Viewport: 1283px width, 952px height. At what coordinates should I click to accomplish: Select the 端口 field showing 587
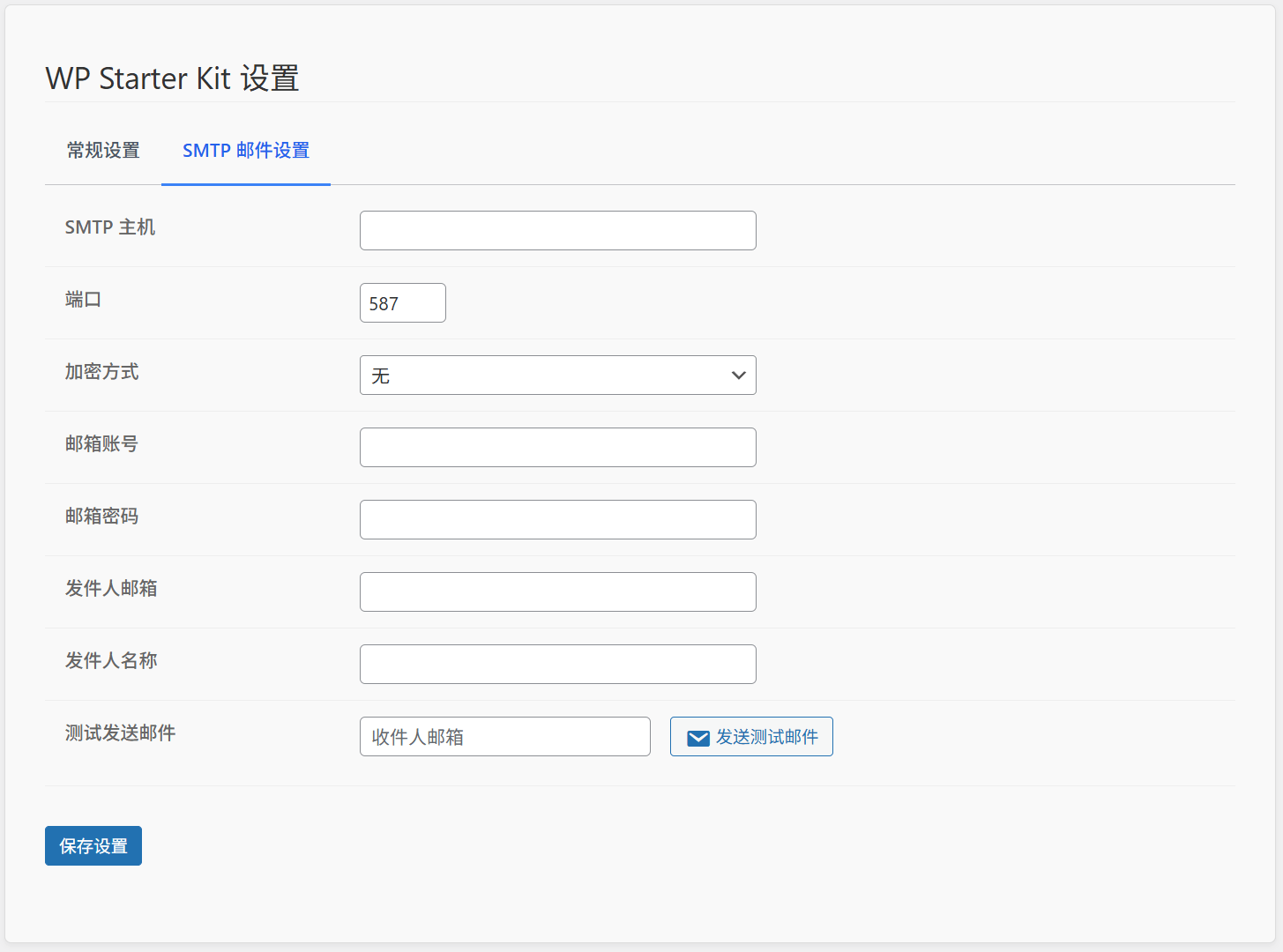(402, 302)
